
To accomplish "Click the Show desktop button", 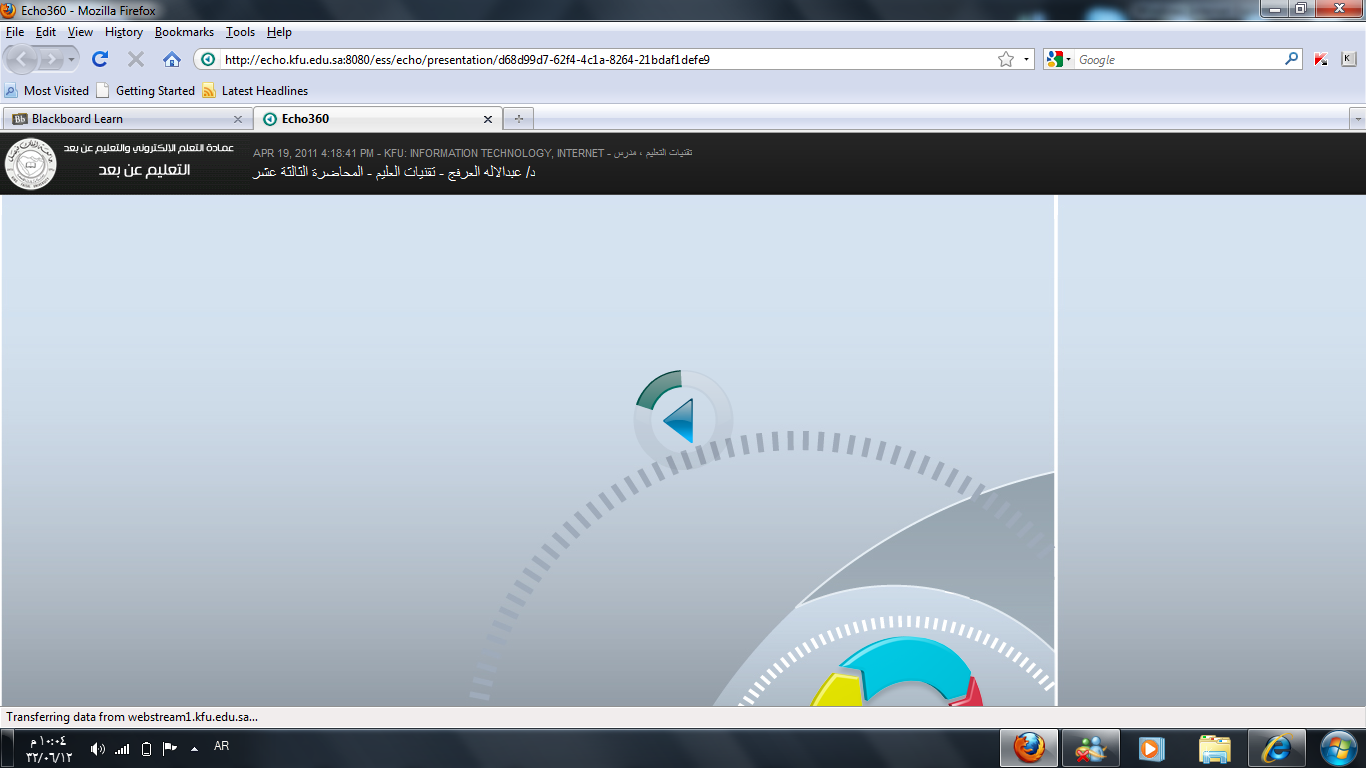I will (5, 748).
